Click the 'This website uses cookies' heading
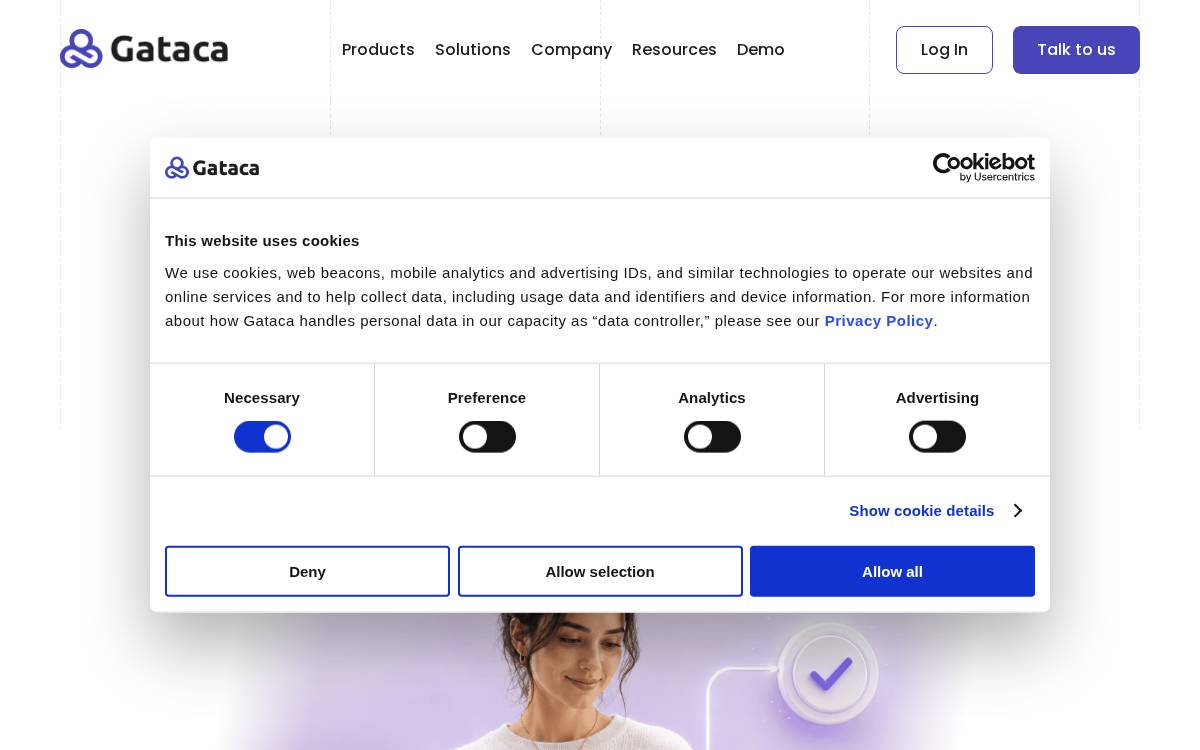The height and width of the screenshot is (750, 1200). tap(262, 241)
